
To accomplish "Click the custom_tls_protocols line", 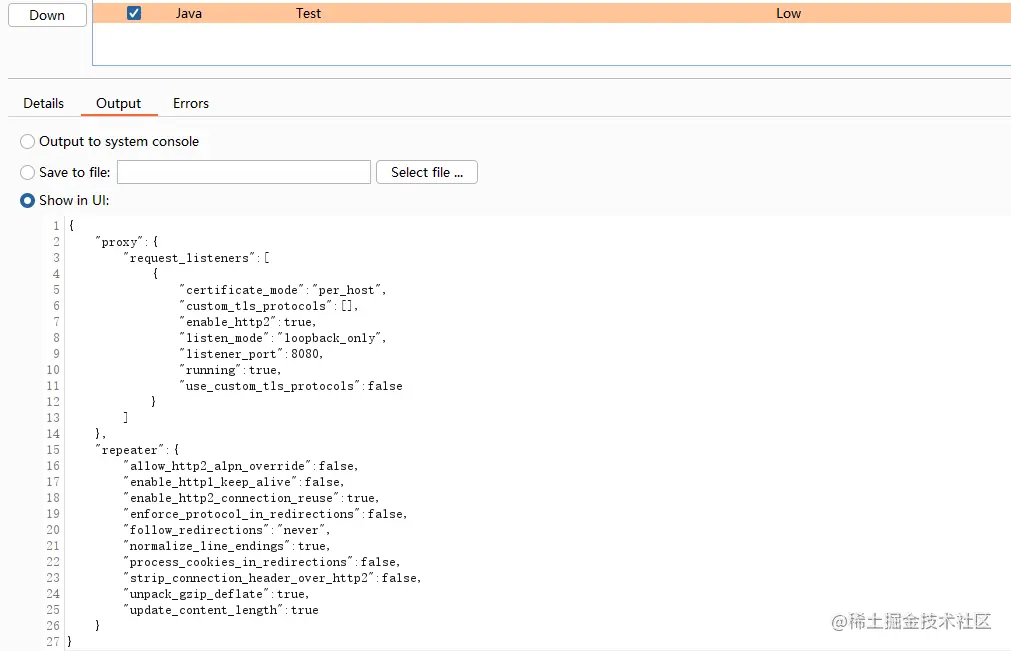I will click(x=269, y=306).
